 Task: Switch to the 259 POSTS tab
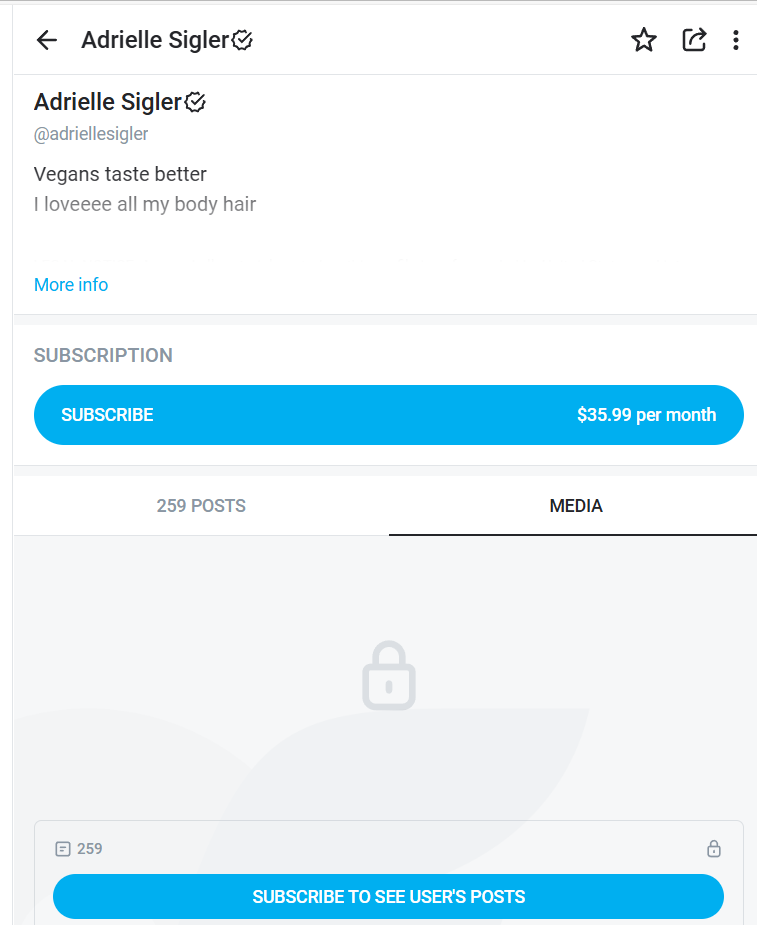coord(201,506)
